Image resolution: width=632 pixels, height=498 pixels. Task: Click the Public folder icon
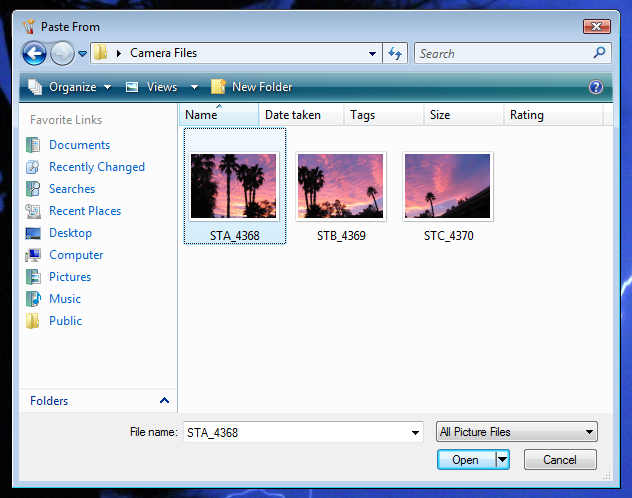pos(33,321)
